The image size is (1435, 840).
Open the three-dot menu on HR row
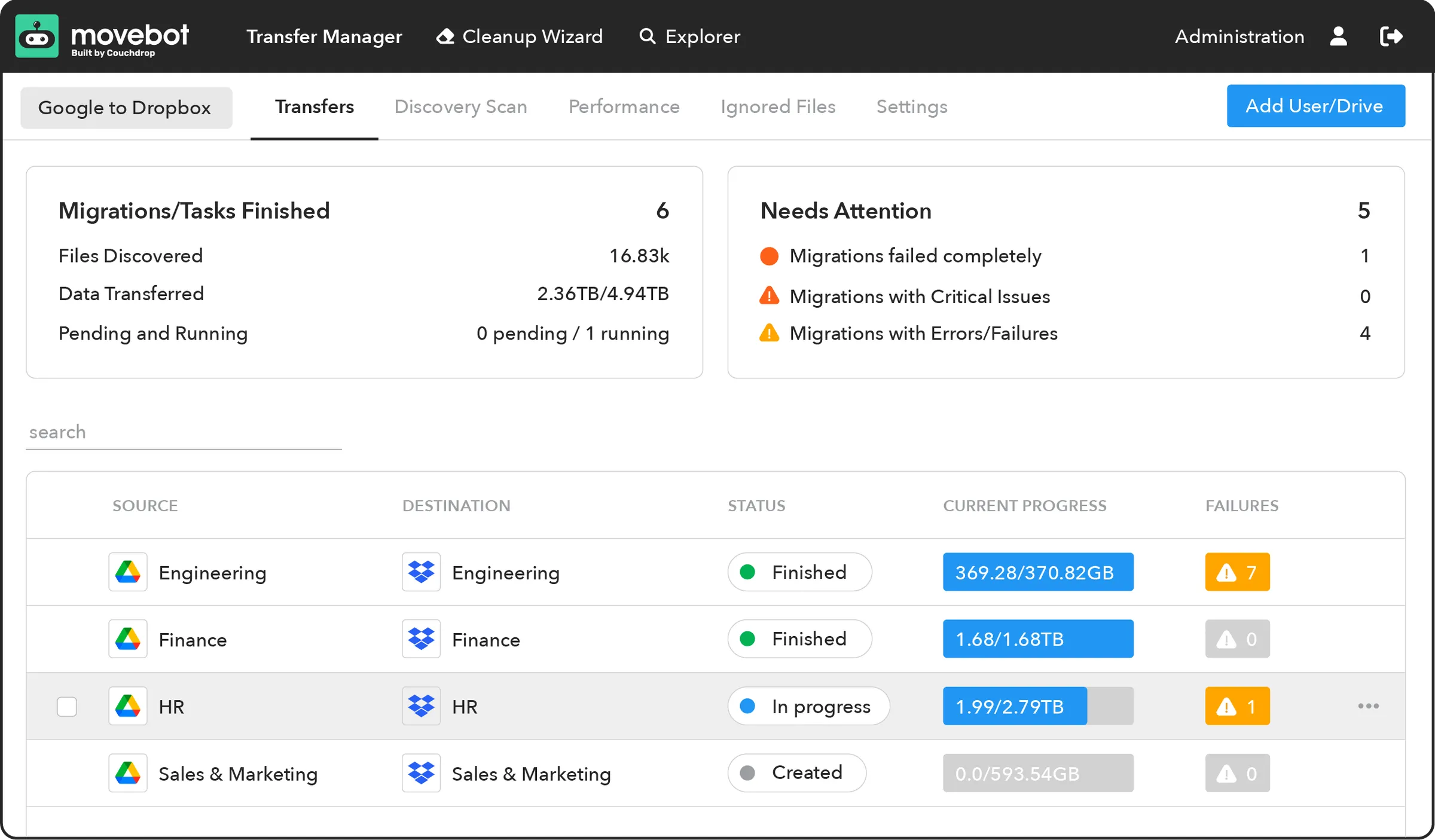tap(1367, 706)
